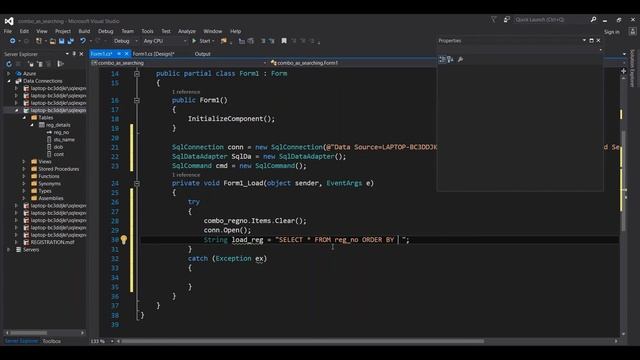Click Connect to Database icon in Server Explorer
This screenshot has height=360, width=640.
31,64
